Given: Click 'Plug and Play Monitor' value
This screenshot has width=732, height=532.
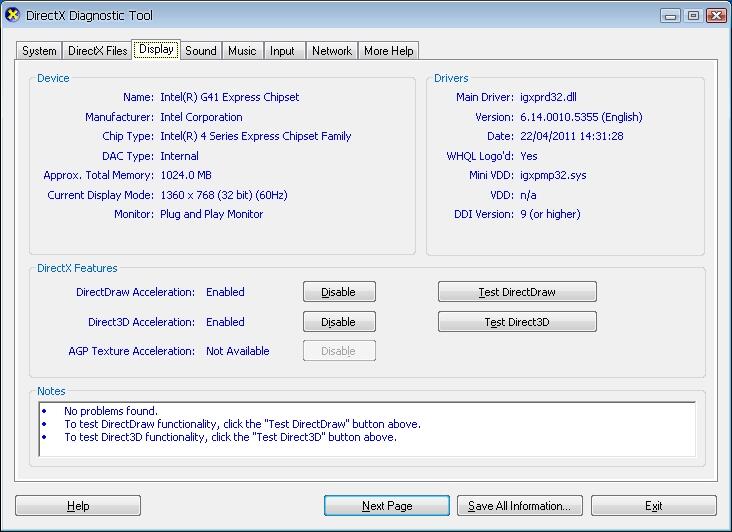Looking at the screenshot, I should 211,214.
